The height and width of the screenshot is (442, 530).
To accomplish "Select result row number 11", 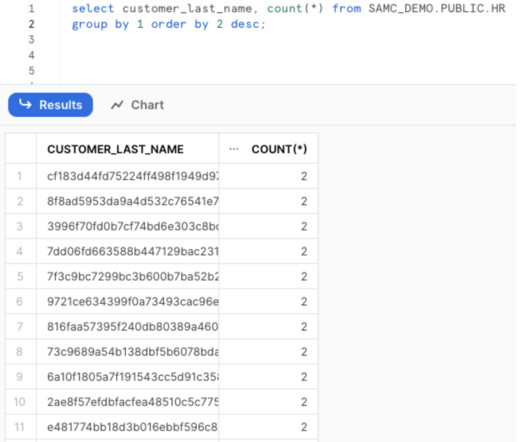I will [20, 427].
